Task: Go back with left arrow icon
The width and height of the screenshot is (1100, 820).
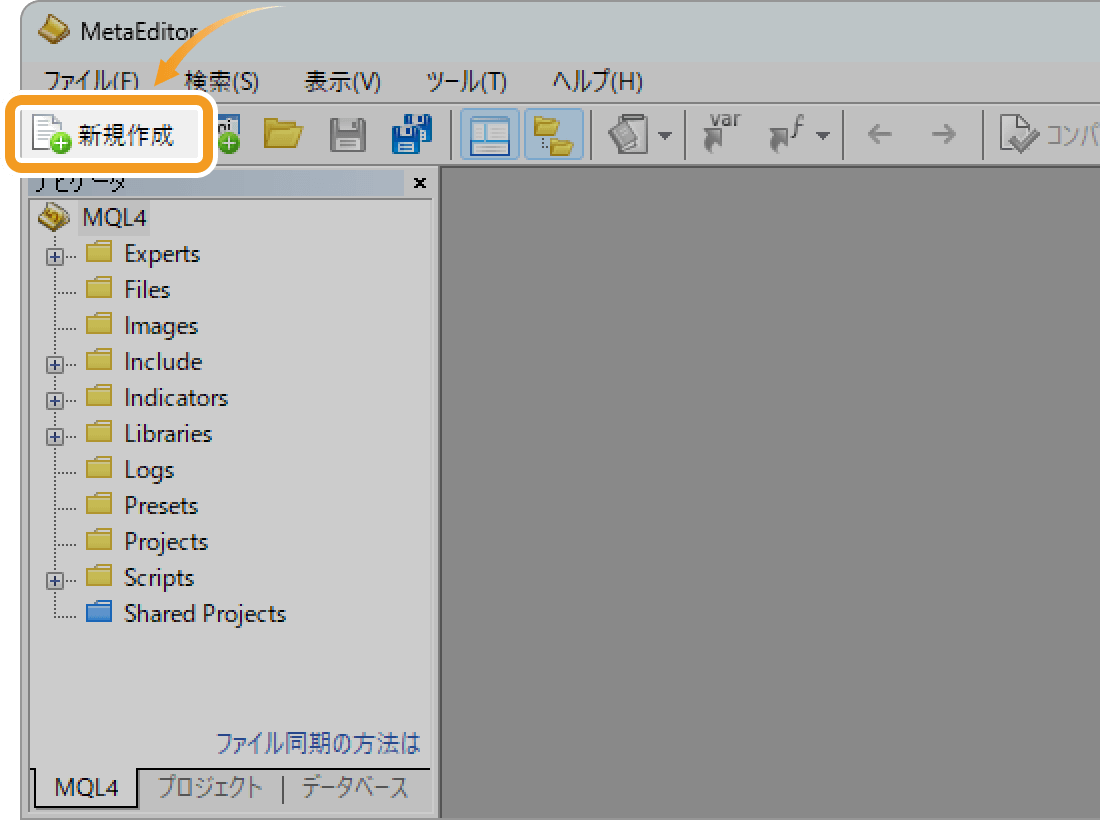Action: coord(880,134)
